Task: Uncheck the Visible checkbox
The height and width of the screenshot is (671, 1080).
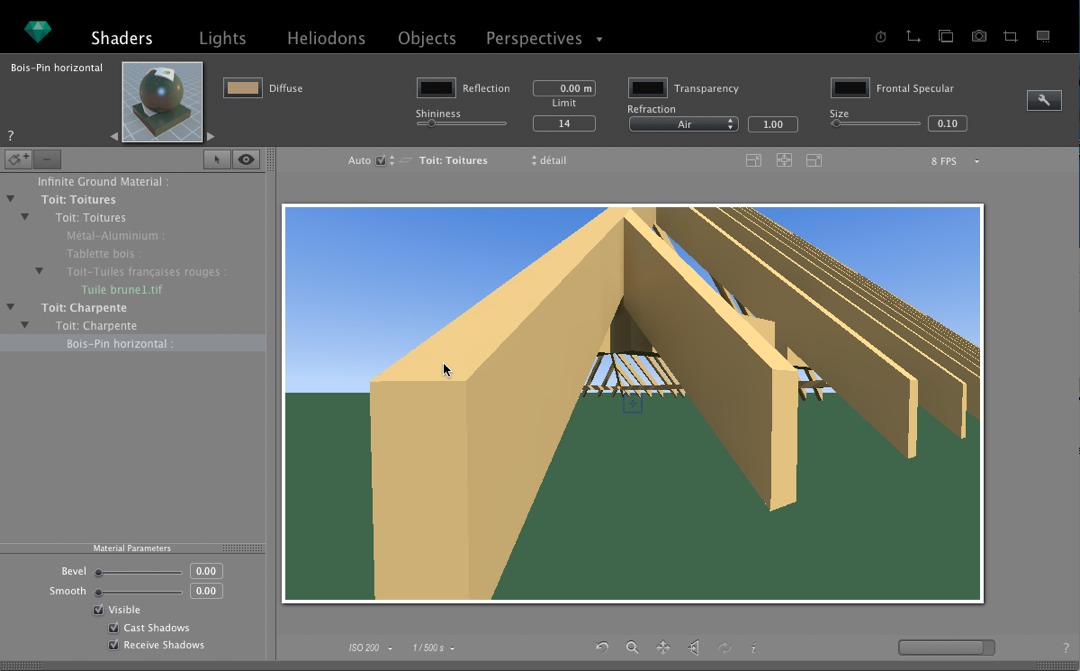Action: point(99,610)
